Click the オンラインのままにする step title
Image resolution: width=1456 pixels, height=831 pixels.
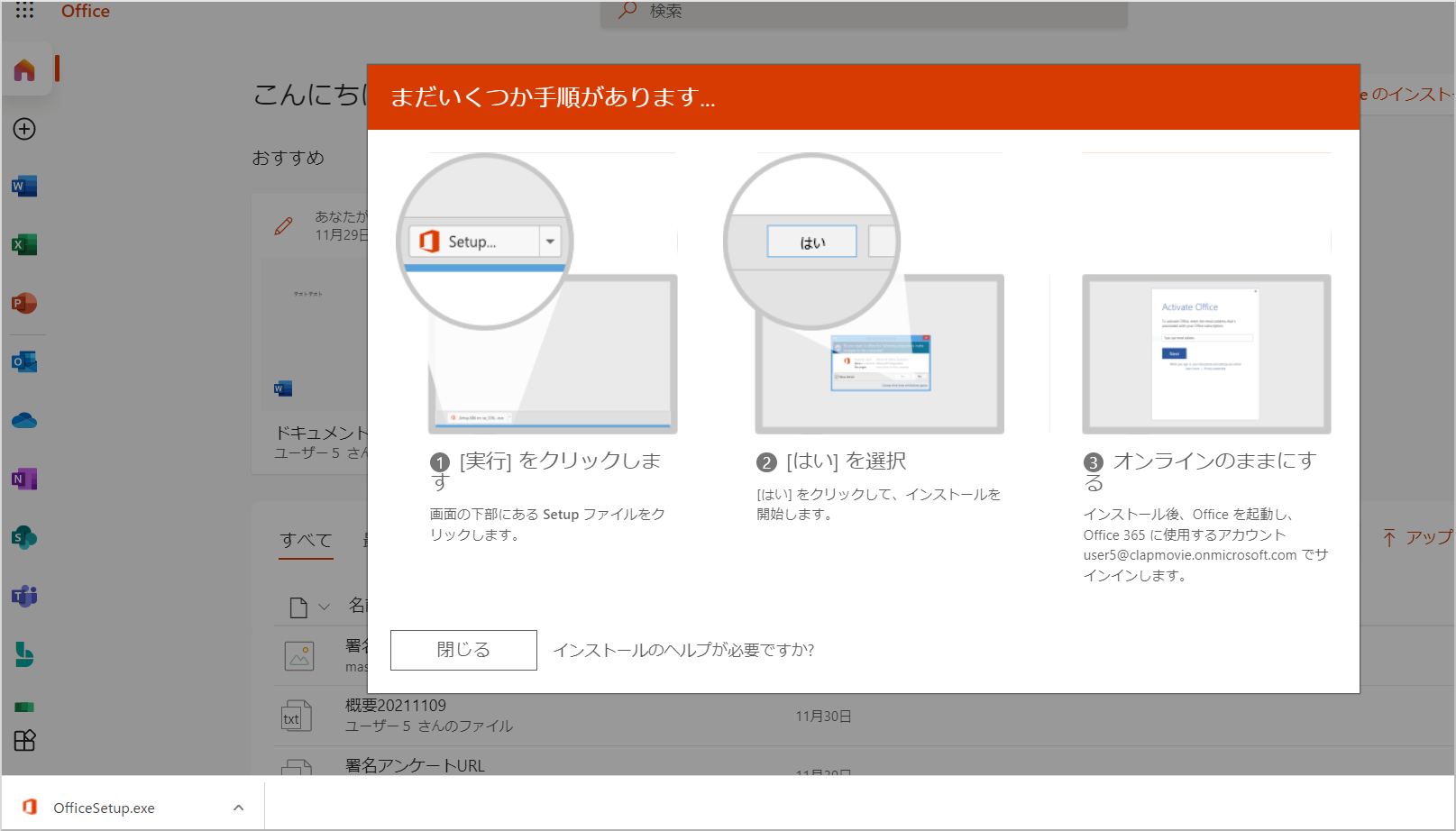pos(1202,471)
